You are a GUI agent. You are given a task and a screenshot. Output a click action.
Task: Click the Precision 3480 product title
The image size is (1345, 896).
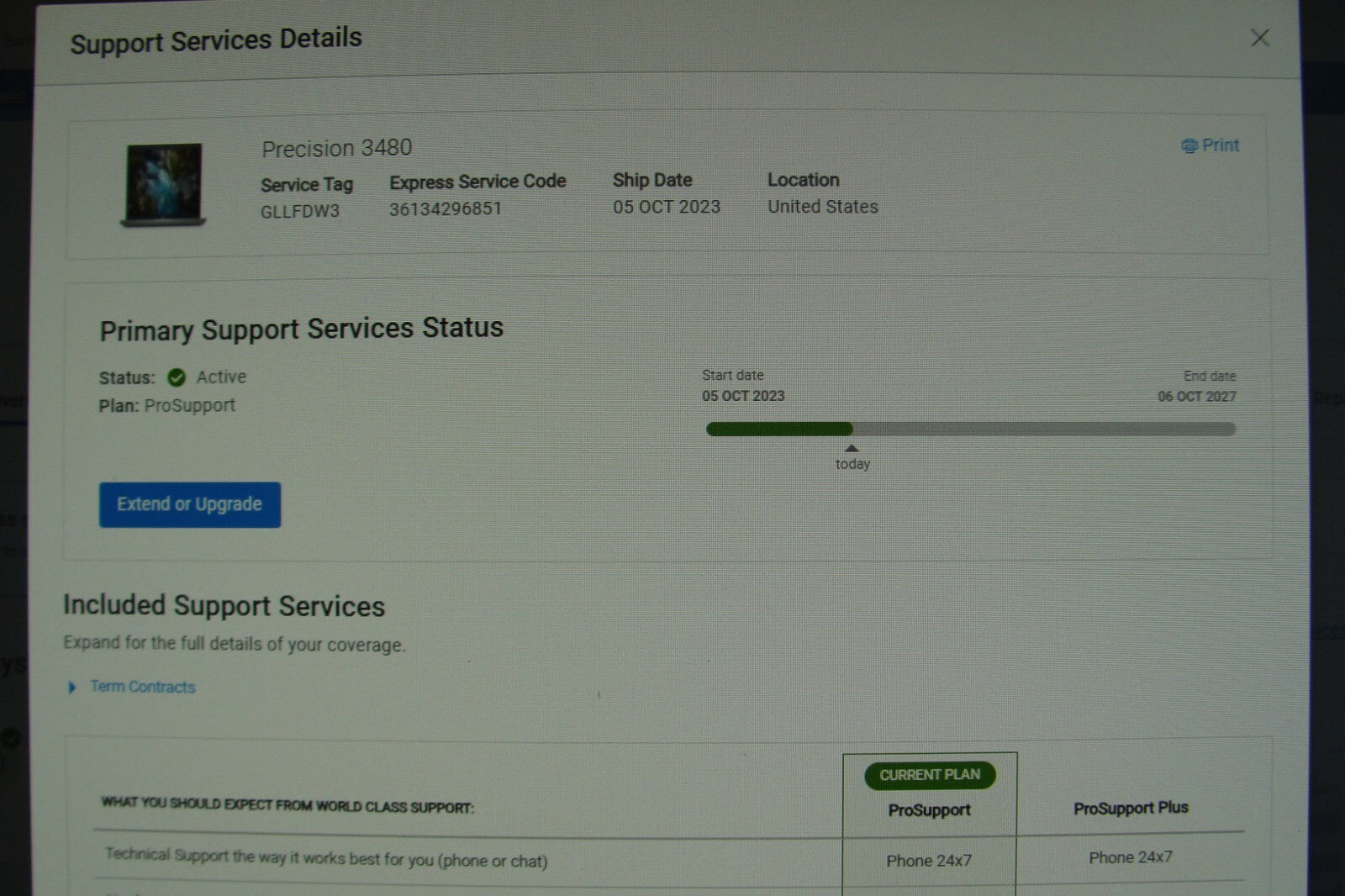pyautogui.click(x=336, y=149)
